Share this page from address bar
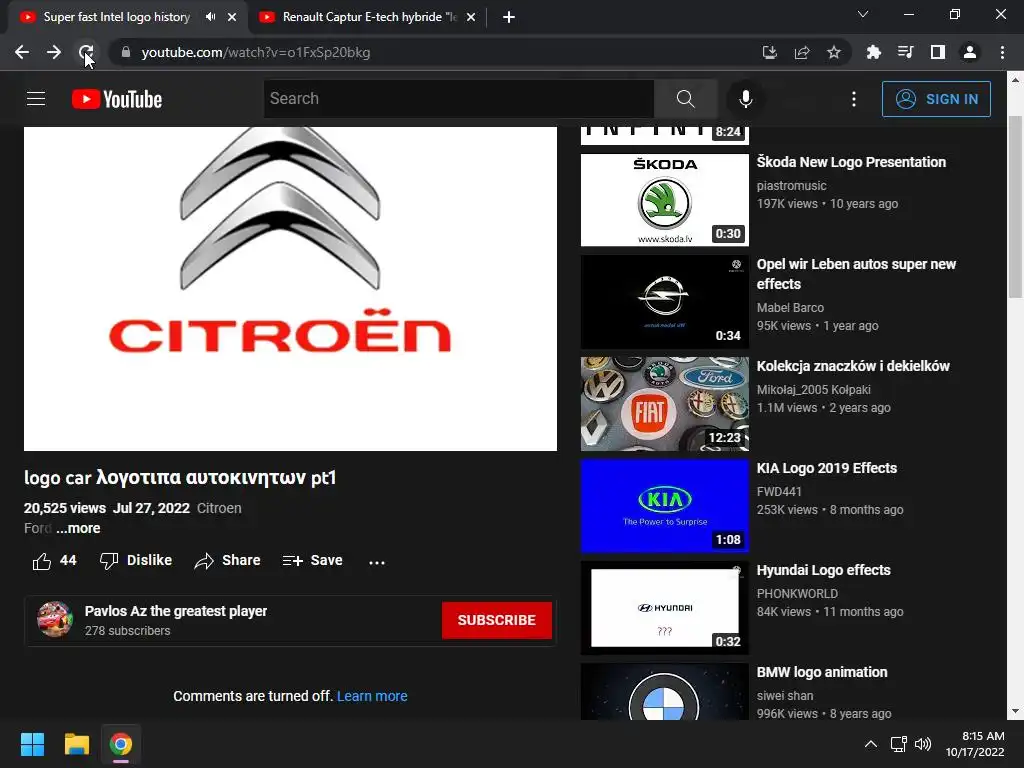The width and height of the screenshot is (1024, 768). (x=802, y=52)
